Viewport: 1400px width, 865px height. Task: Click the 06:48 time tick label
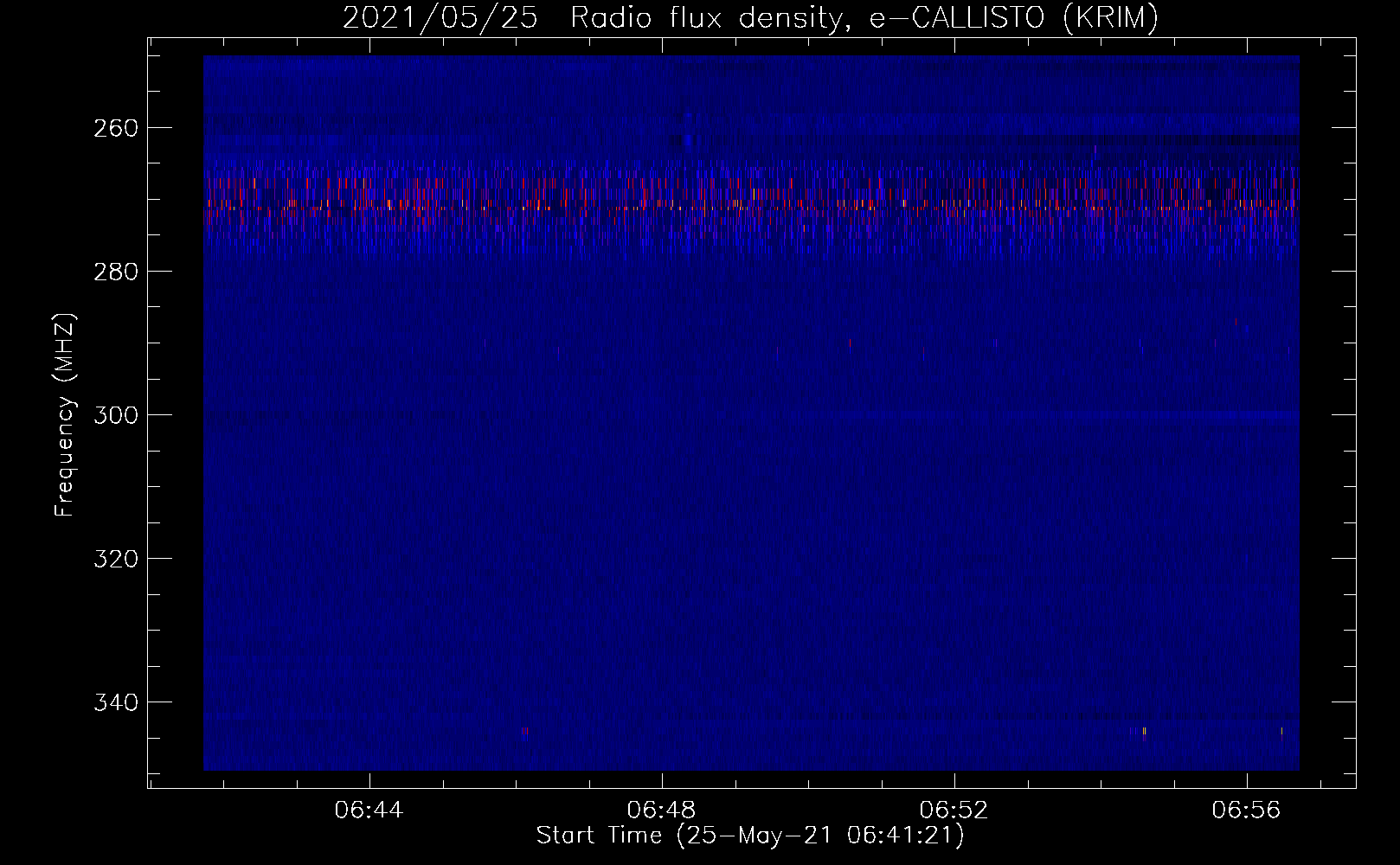click(662, 811)
